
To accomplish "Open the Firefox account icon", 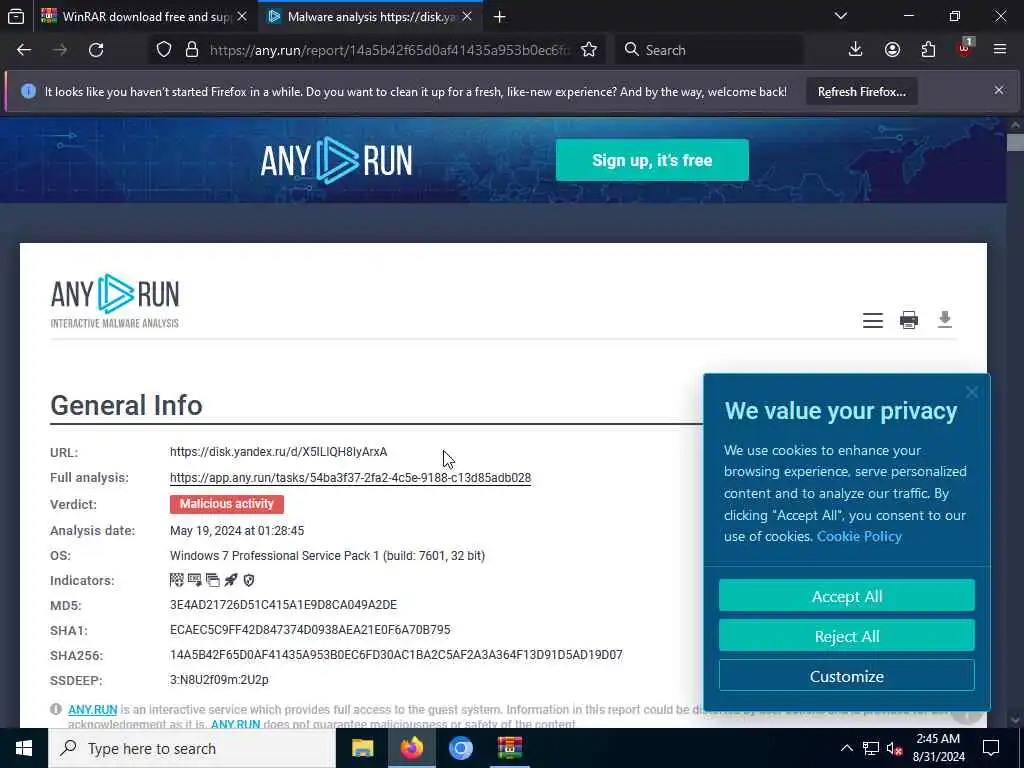I will pos(892,50).
